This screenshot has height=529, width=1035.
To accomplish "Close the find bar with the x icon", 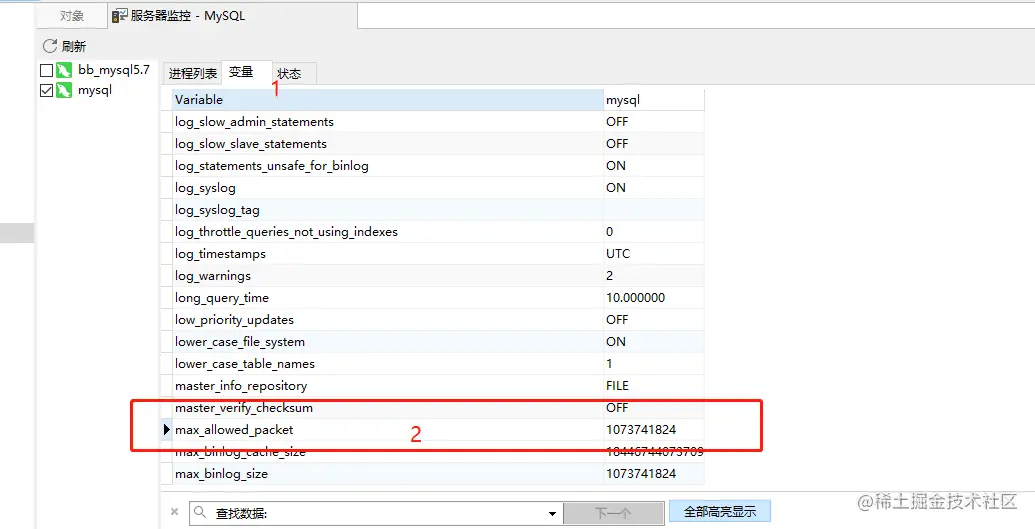I will click(174, 511).
